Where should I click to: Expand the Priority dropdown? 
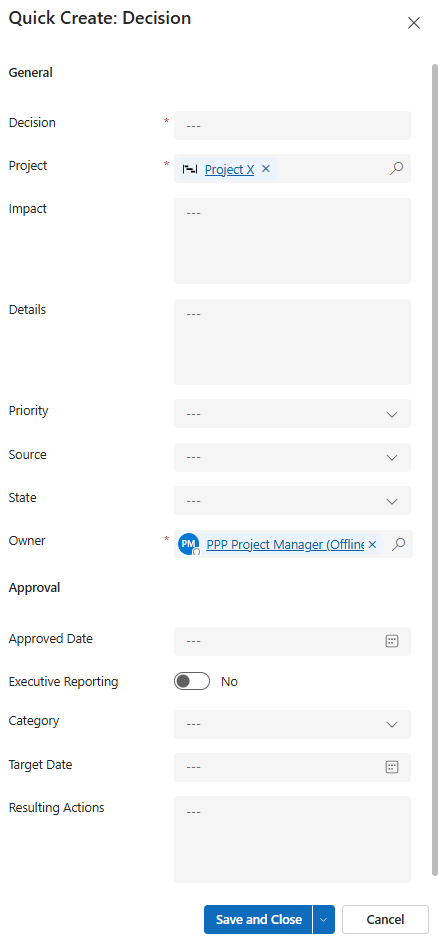292,414
